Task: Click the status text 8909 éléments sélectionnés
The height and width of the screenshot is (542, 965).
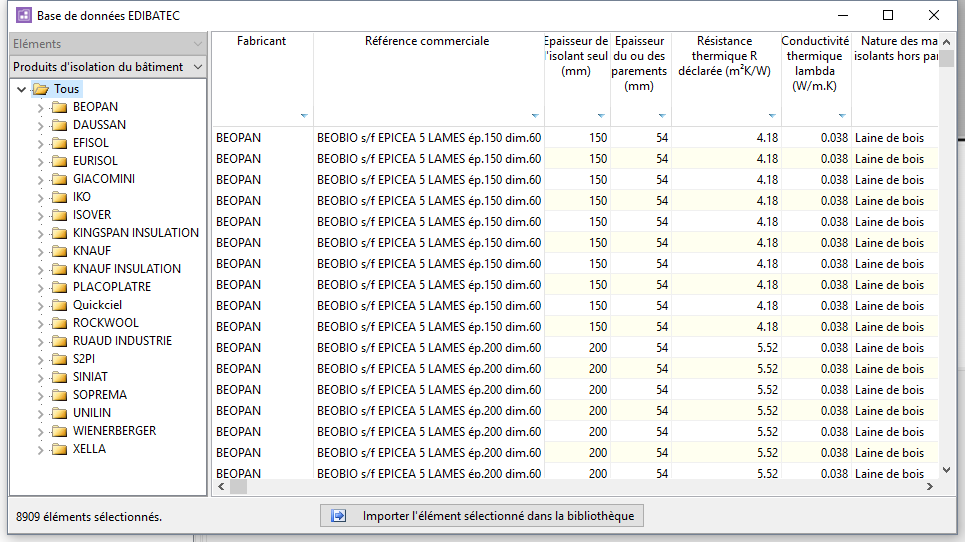Action: (x=89, y=517)
